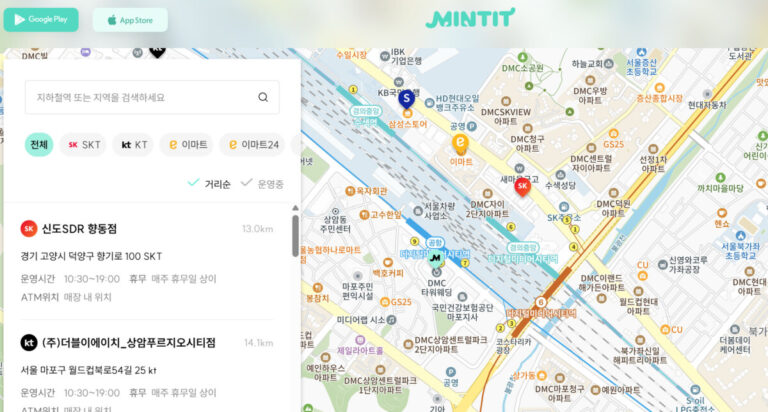The image size is (768, 412).
Task: Click the 까치마을마당 park icon
Action: click(x=720, y=177)
